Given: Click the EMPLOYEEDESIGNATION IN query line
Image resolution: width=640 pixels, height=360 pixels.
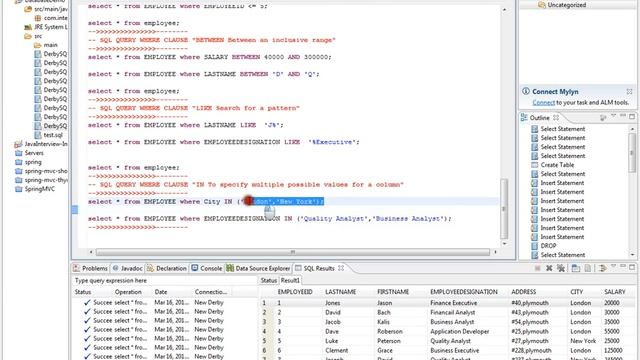Looking at the screenshot, I should 269,218.
